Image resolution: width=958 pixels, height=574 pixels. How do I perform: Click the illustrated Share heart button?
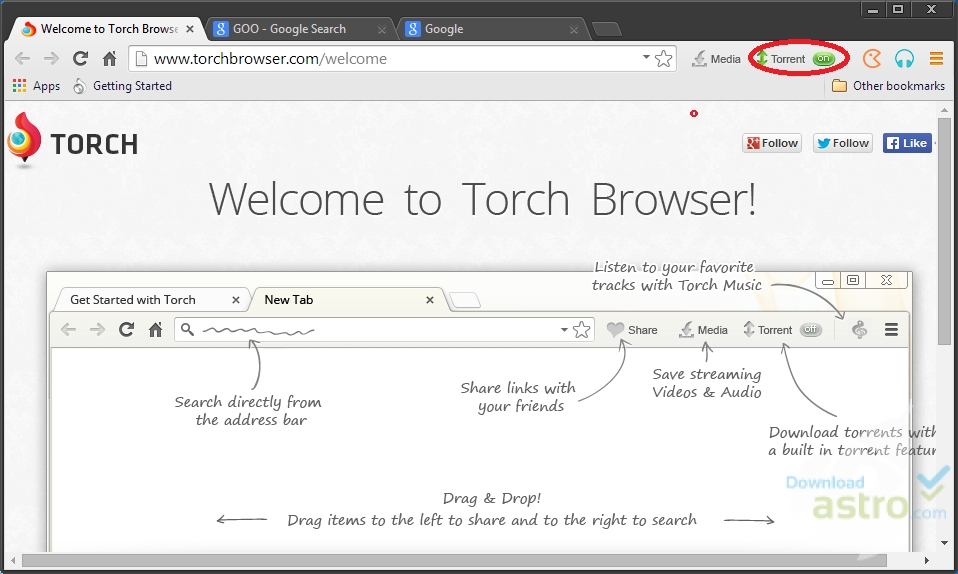coord(632,330)
